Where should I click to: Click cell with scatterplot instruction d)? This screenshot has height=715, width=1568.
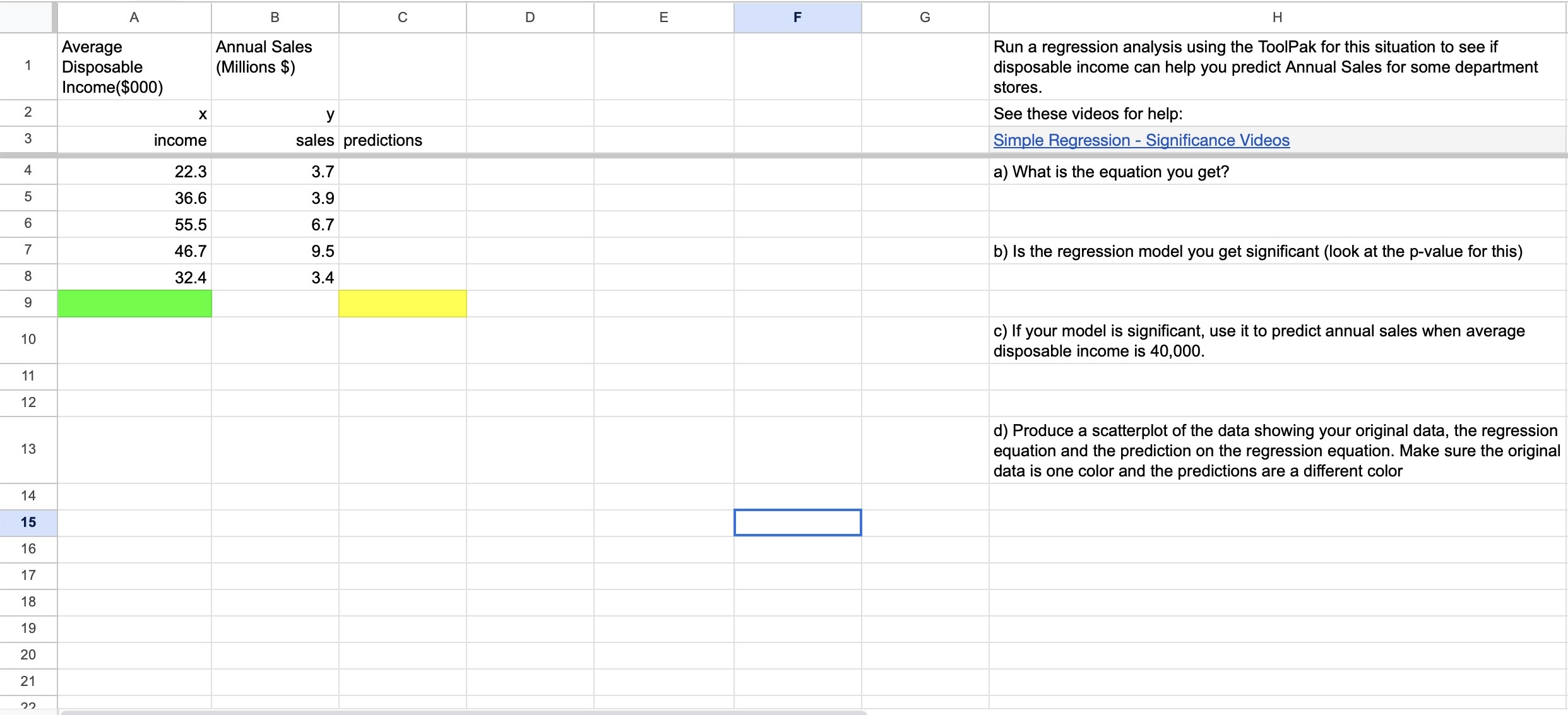click(x=1277, y=450)
